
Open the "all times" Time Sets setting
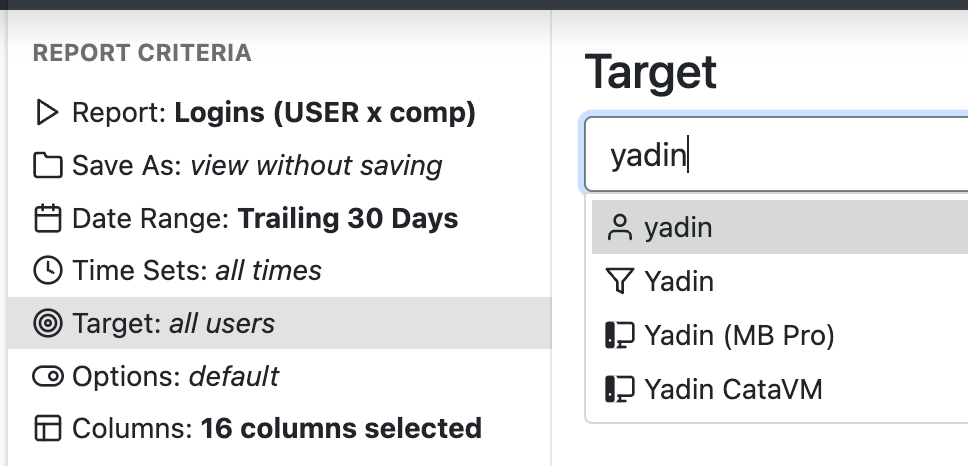click(268, 271)
